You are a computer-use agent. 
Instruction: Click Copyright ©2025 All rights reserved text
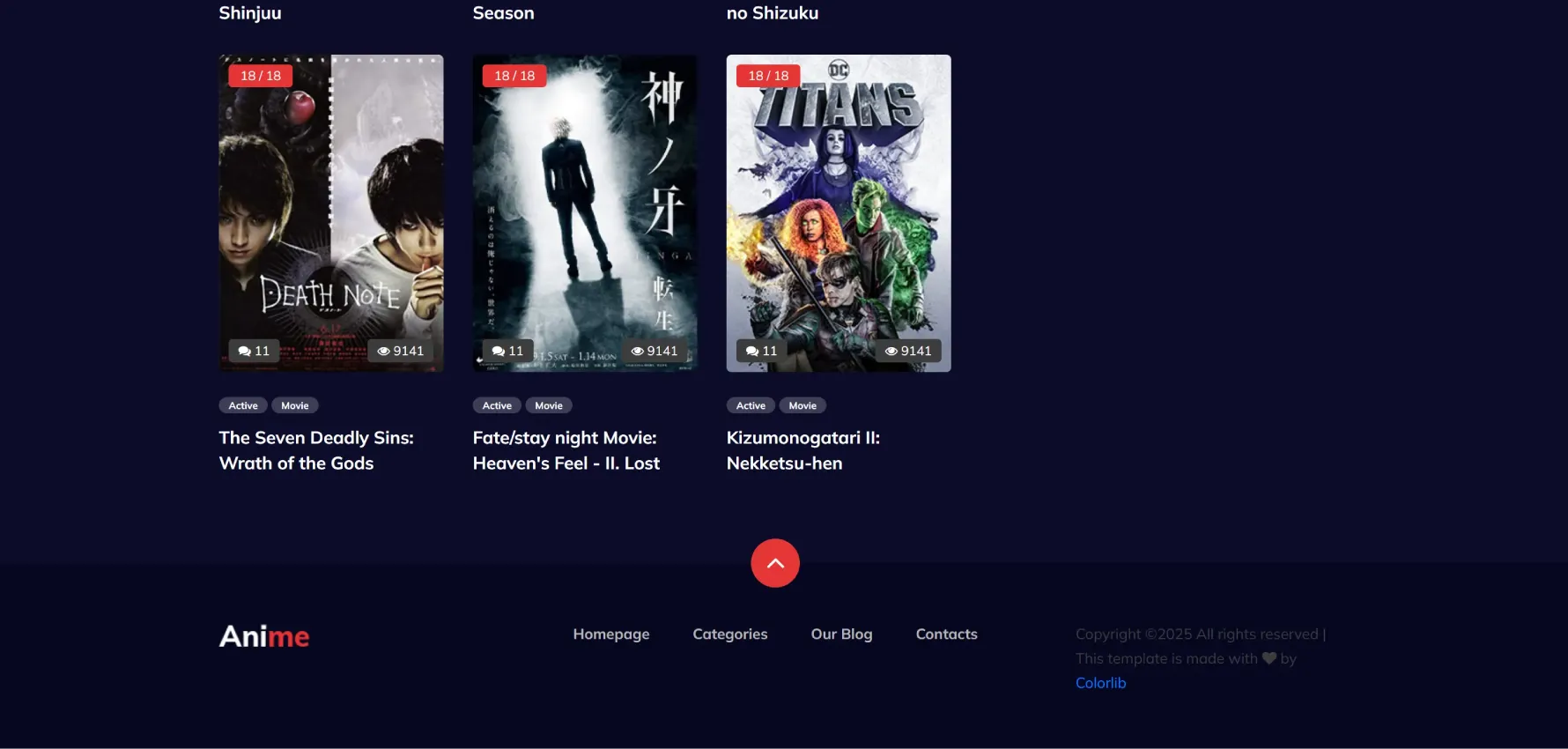coord(1197,634)
